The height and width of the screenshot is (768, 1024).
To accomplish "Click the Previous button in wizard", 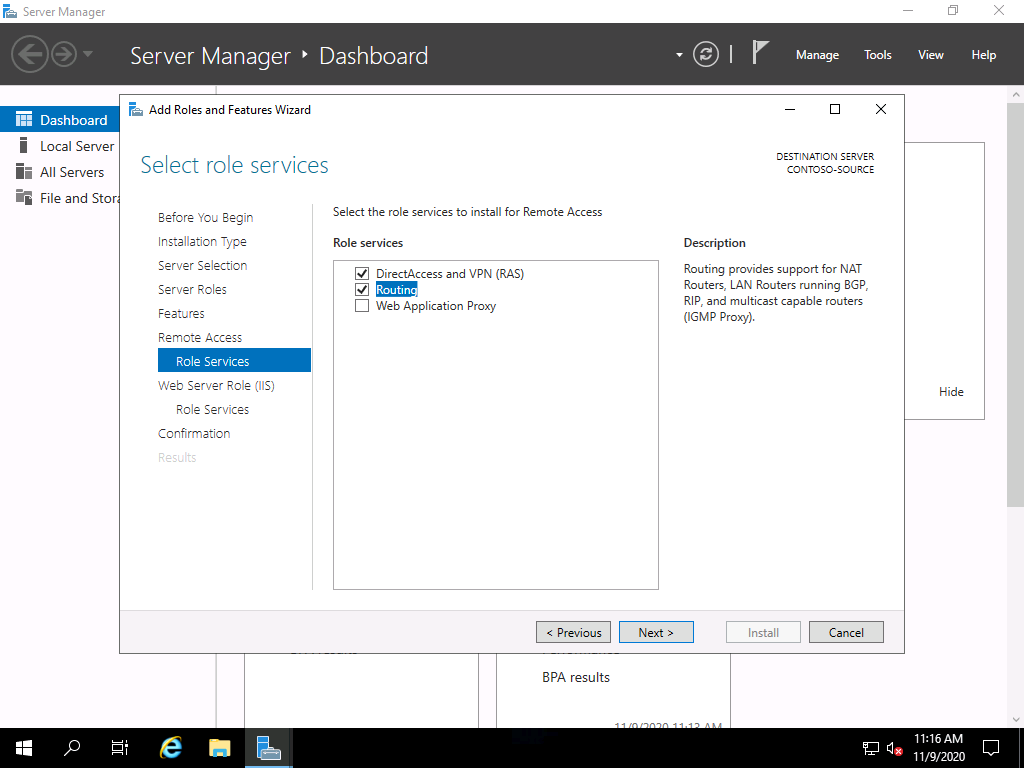I will 573,632.
